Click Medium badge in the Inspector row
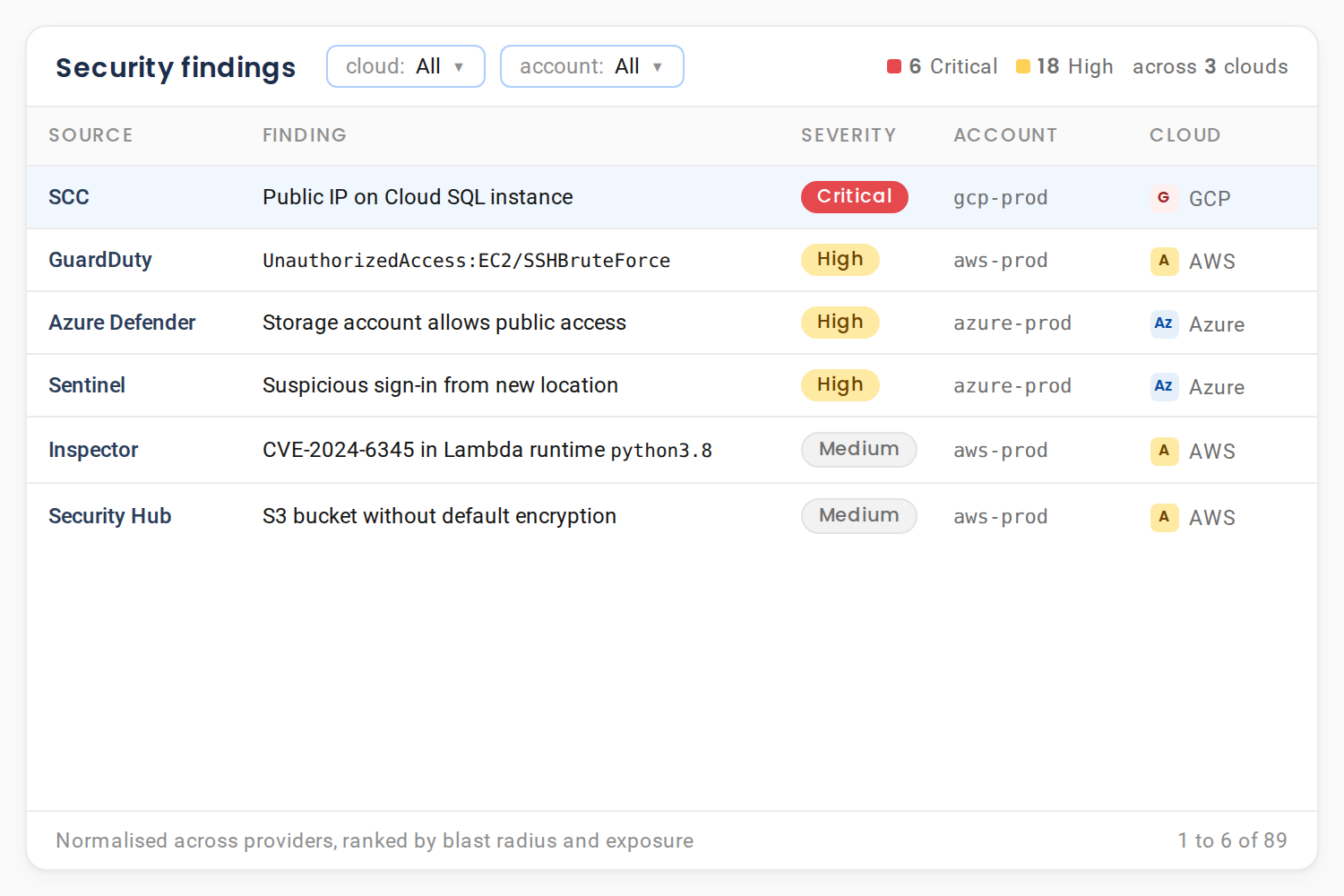The width and height of the screenshot is (1344, 896). (859, 449)
